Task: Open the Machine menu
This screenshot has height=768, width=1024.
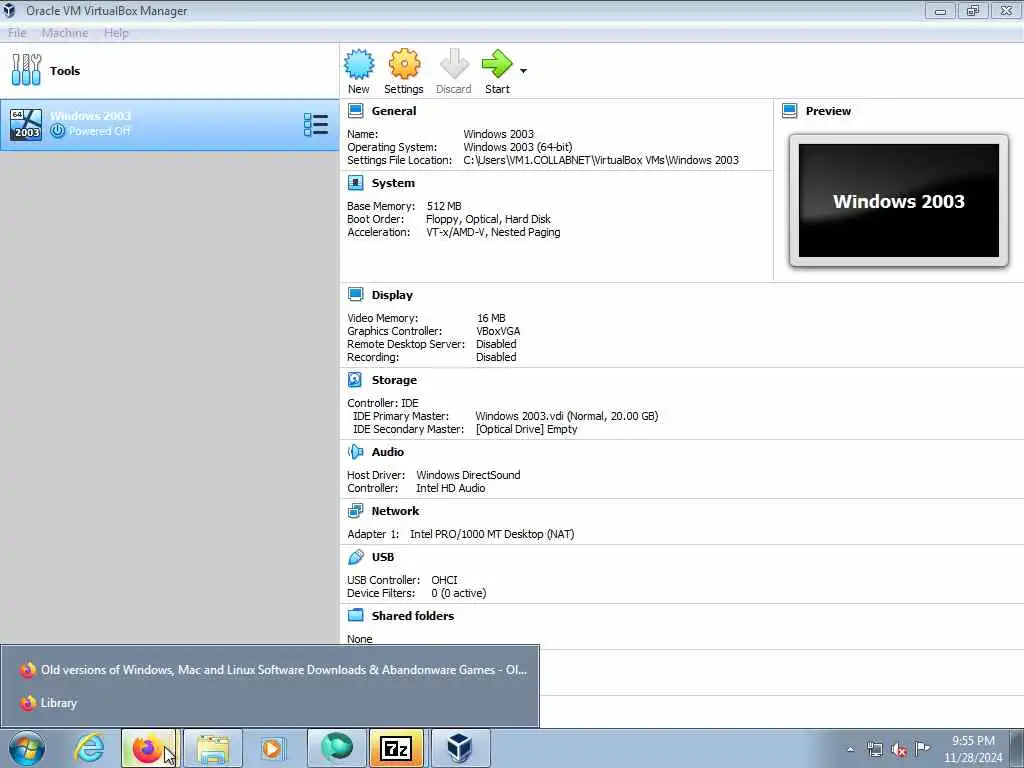Action: 65,33
